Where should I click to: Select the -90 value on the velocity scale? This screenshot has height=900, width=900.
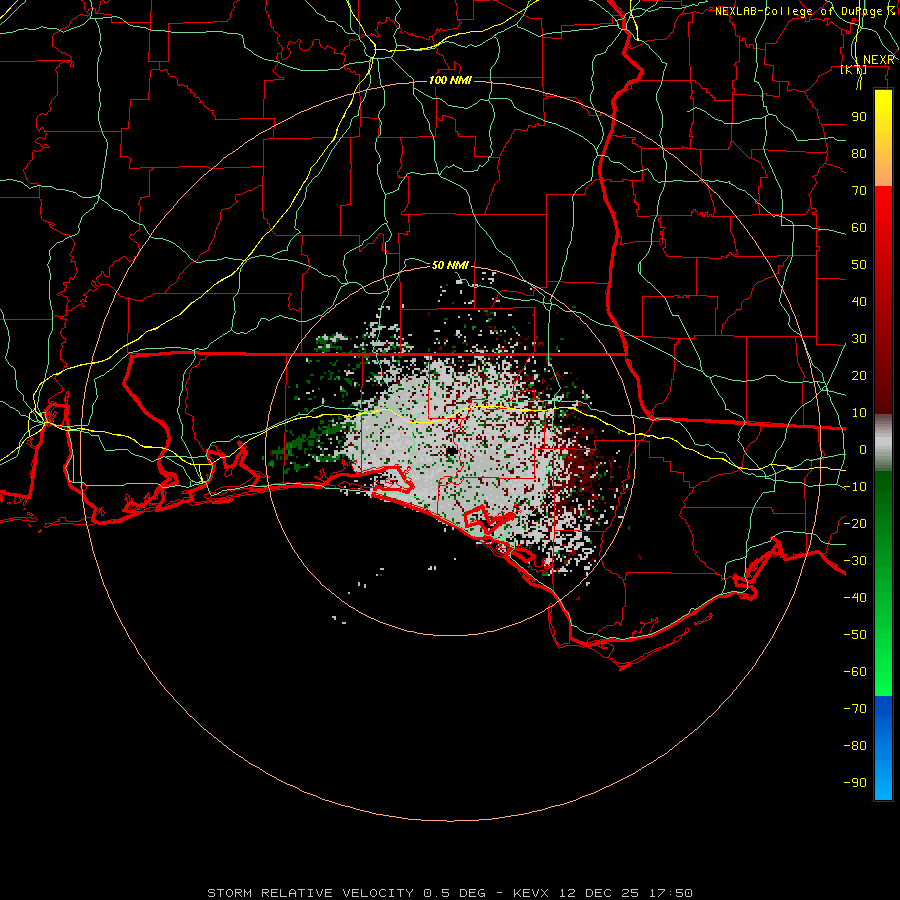[855, 783]
